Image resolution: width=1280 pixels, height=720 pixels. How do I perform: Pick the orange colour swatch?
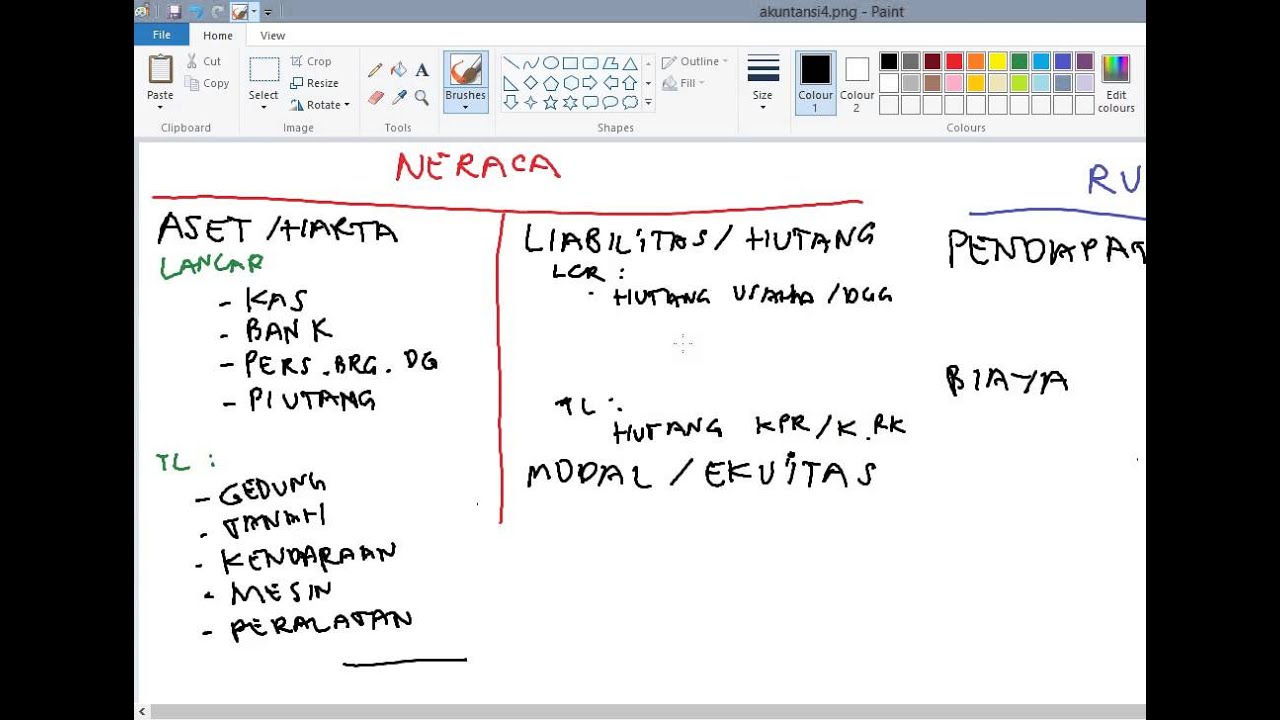[x=976, y=61]
